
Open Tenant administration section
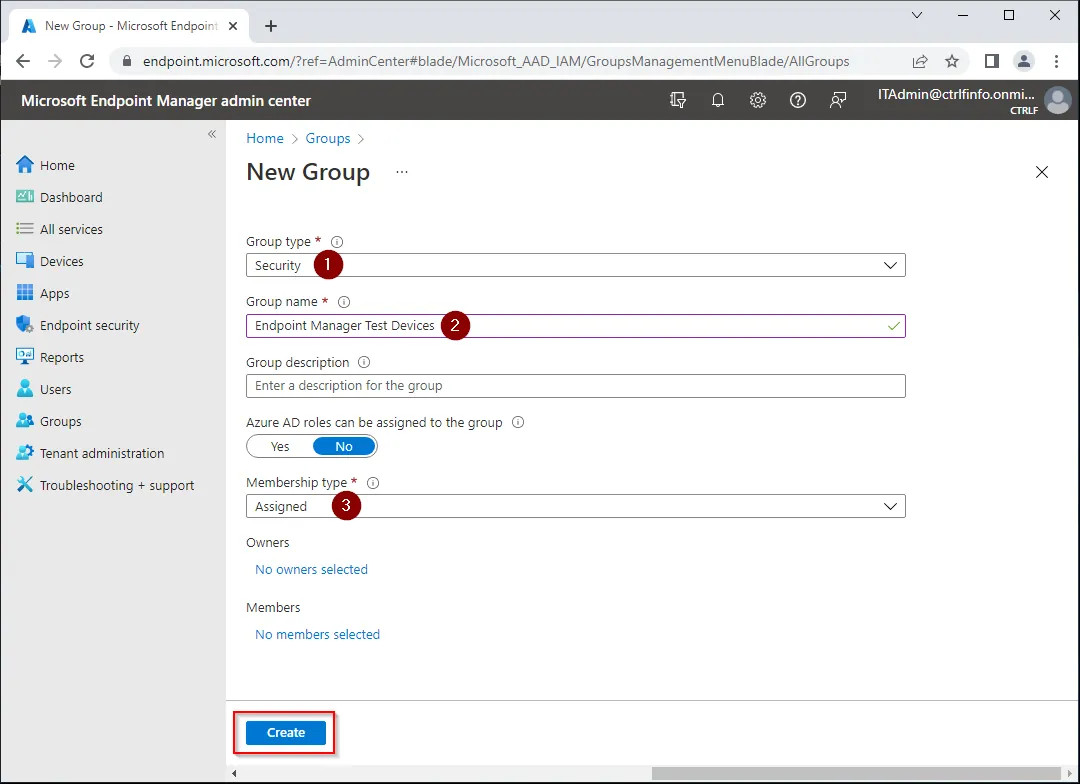[x=90, y=453]
